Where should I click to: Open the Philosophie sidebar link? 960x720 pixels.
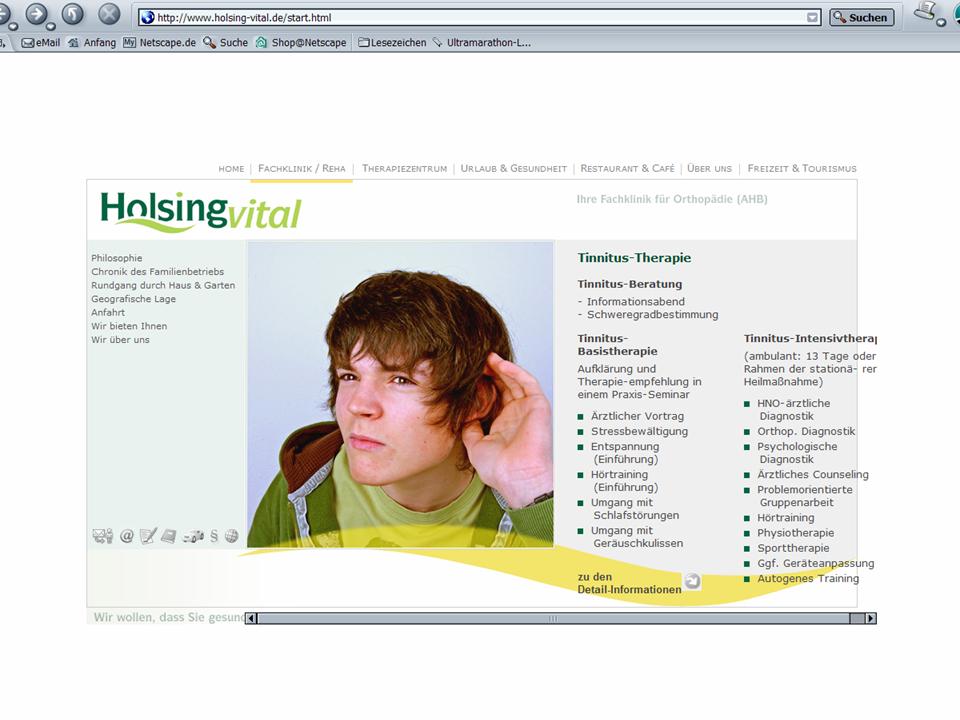[x=117, y=258]
